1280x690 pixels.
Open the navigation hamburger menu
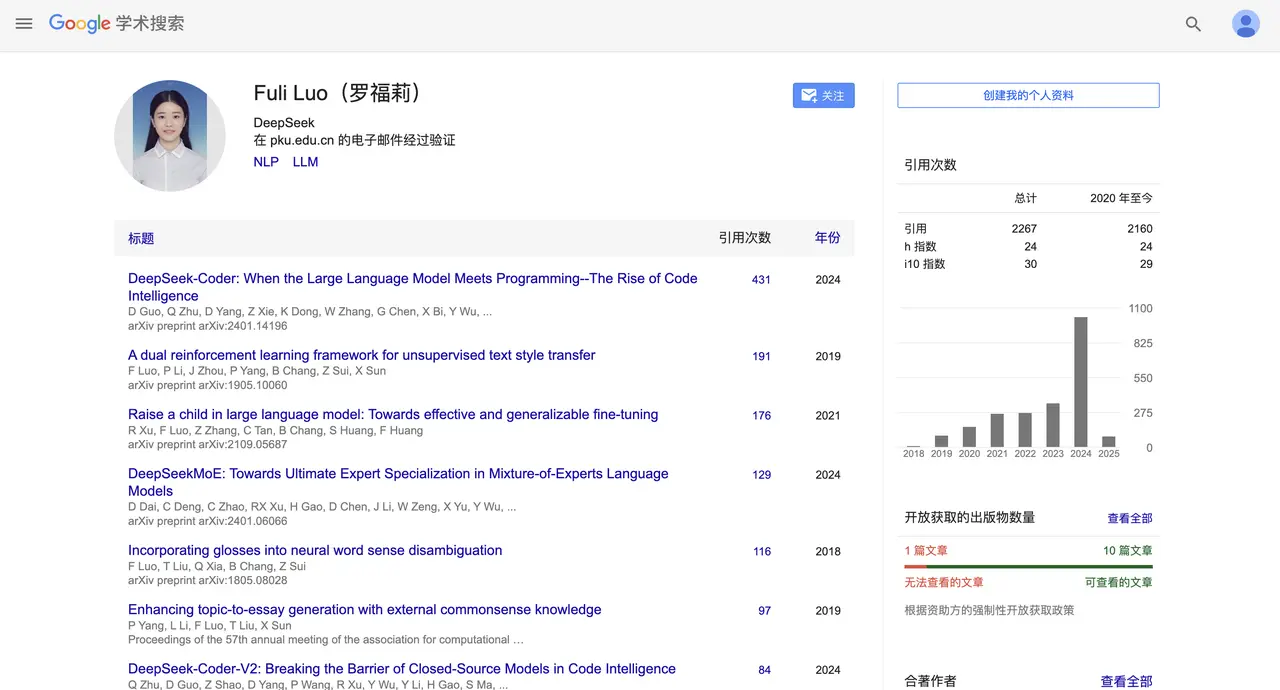[24, 24]
